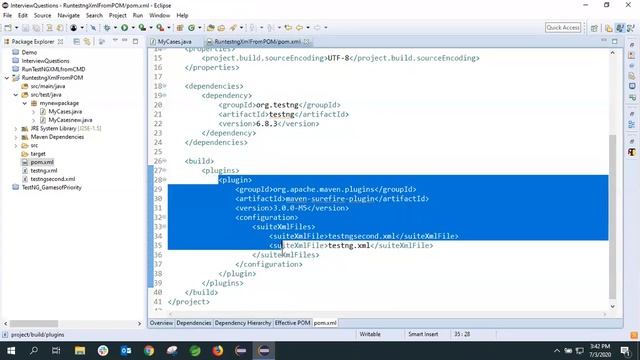
Task: Collapse the RuntestngXmlFromPOM project node
Action: (x=7, y=78)
